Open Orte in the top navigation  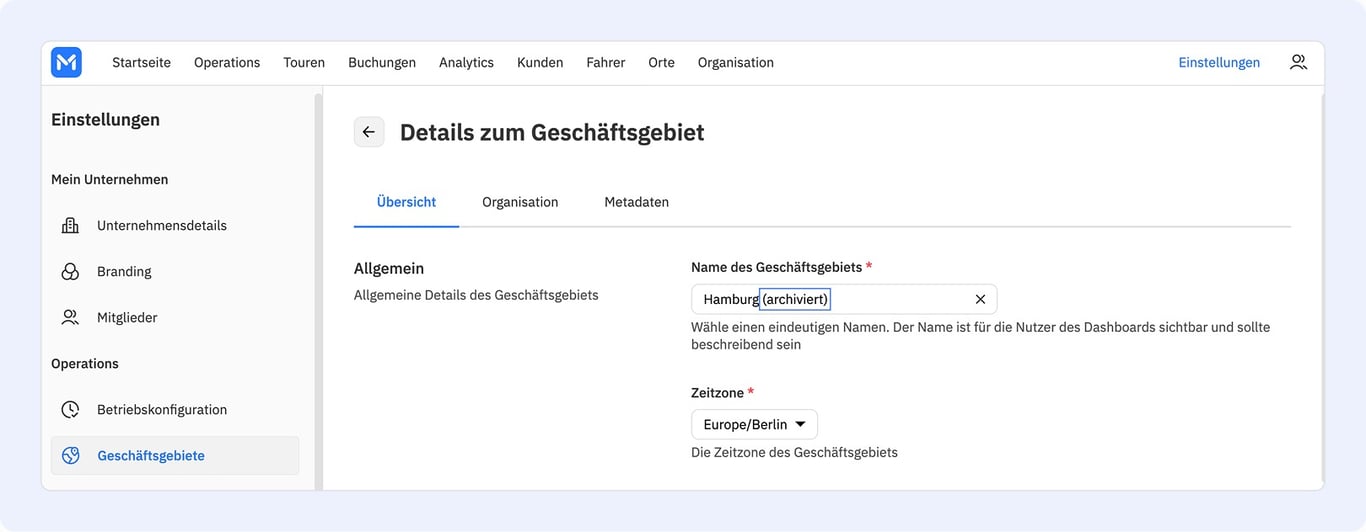pos(661,62)
